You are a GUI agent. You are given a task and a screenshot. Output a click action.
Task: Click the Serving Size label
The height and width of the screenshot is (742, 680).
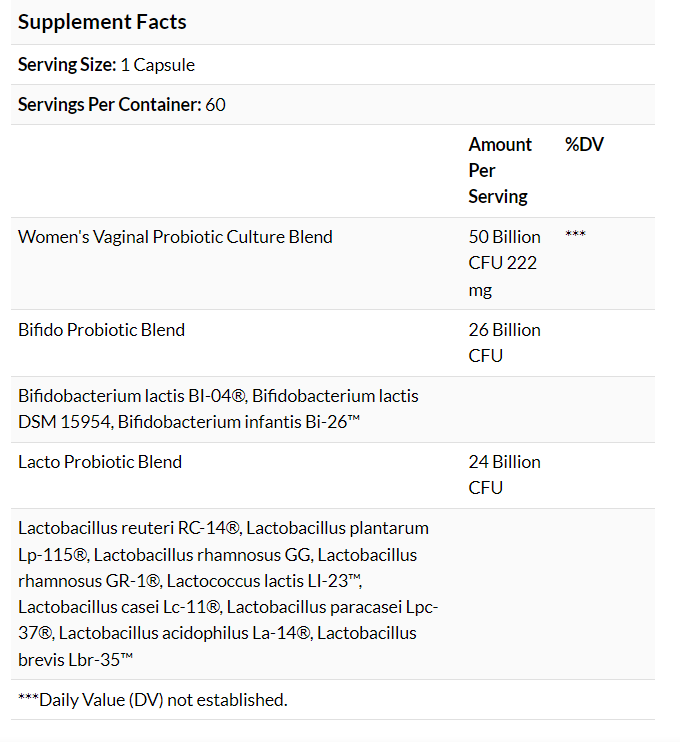point(66,65)
